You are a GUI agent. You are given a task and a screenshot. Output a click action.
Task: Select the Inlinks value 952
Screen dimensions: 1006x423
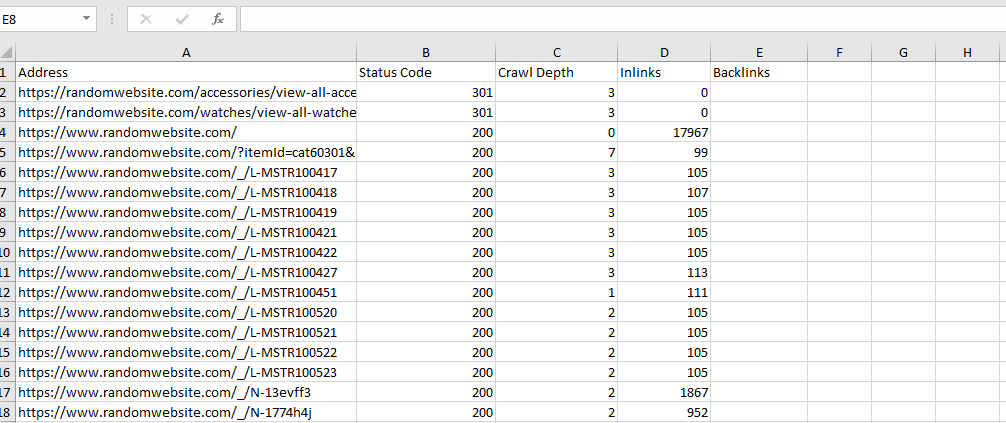click(x=664, y=411)
